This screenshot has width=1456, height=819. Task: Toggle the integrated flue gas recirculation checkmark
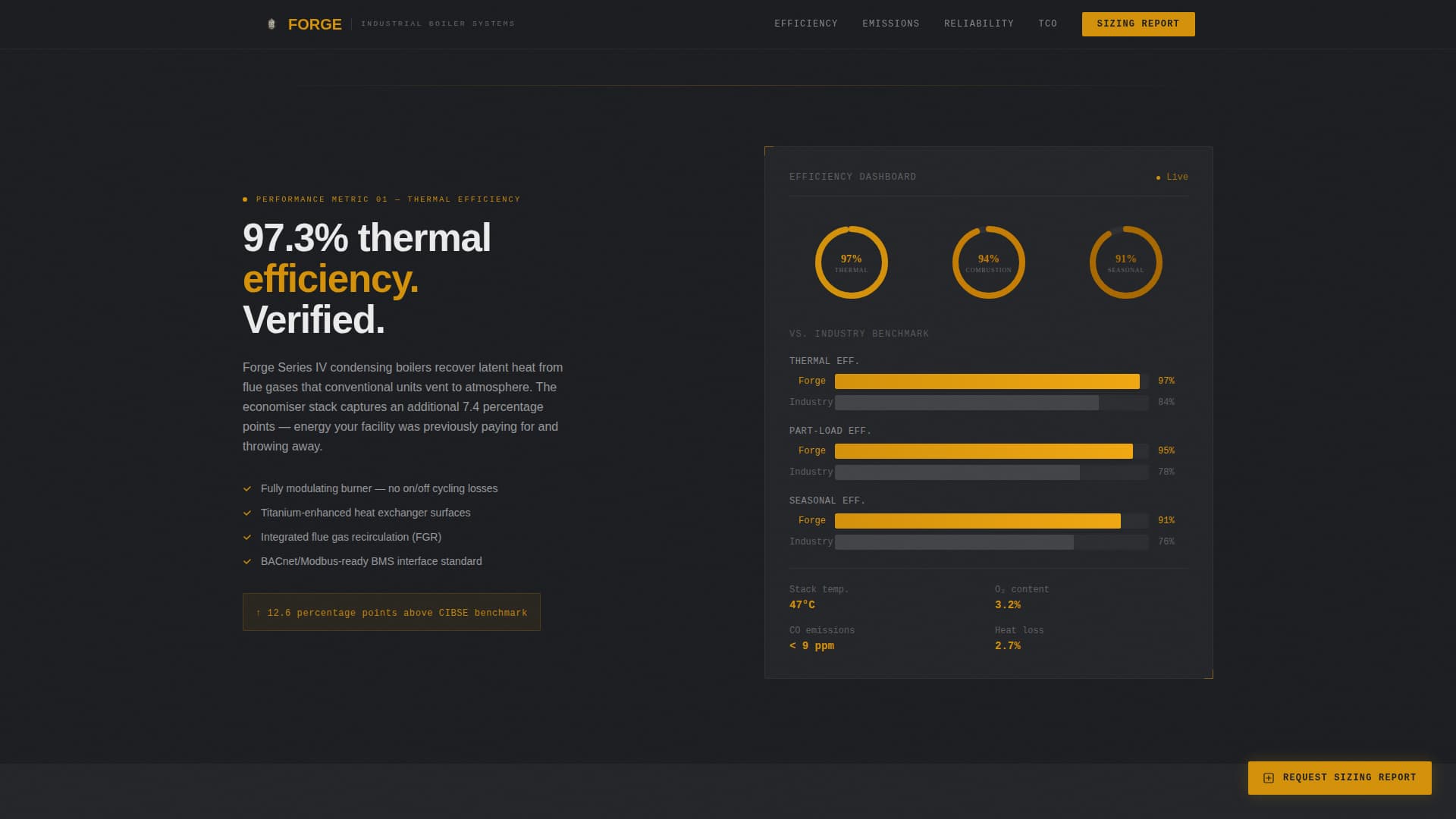coord(247,538)
